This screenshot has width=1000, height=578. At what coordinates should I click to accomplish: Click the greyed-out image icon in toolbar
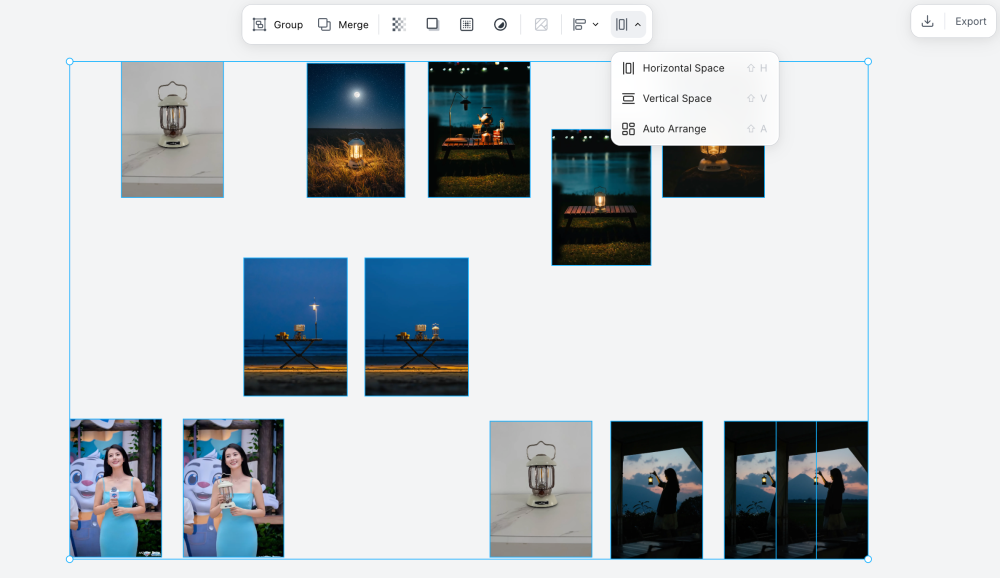pyautogui.click(x=541, y=24)
